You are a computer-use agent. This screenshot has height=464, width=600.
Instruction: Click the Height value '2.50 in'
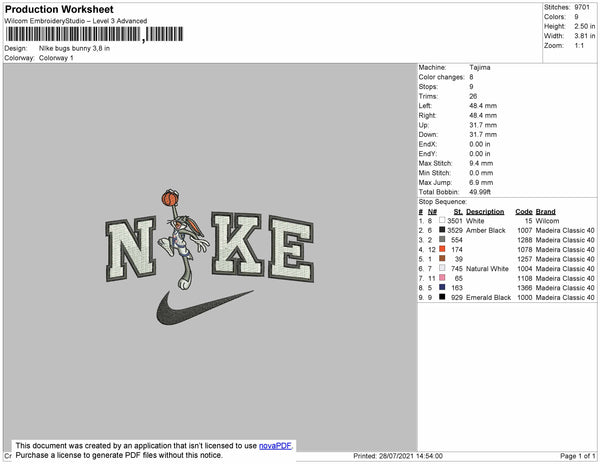click(x=584, y=26)
